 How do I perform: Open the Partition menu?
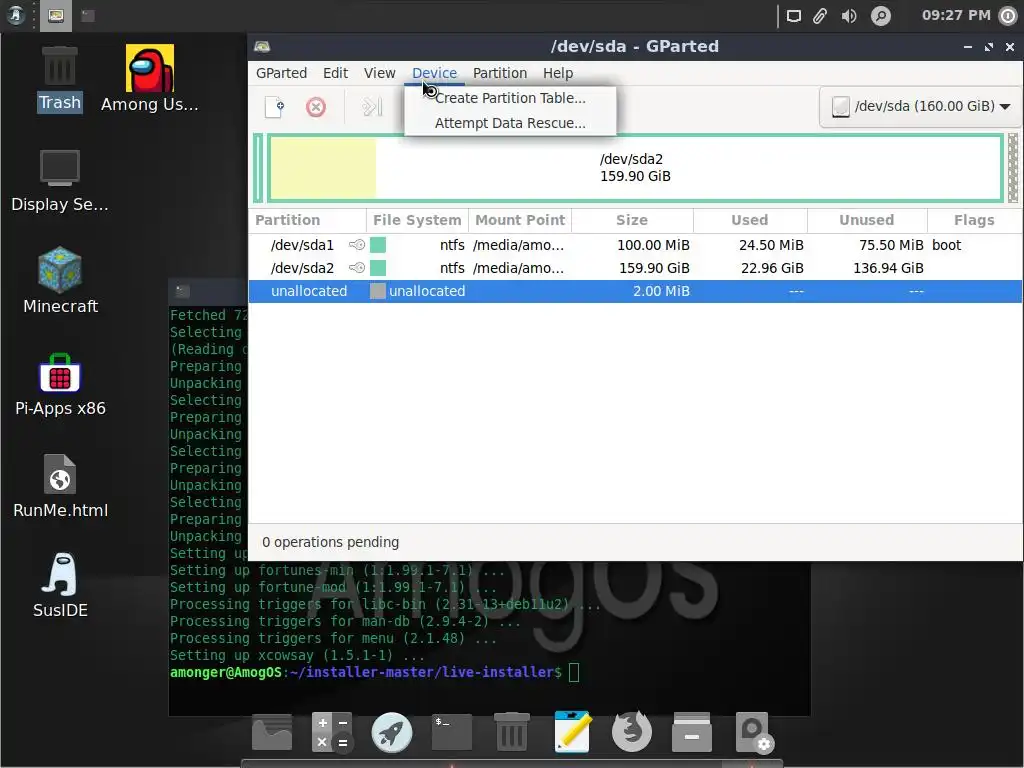[x=500, y=73]
